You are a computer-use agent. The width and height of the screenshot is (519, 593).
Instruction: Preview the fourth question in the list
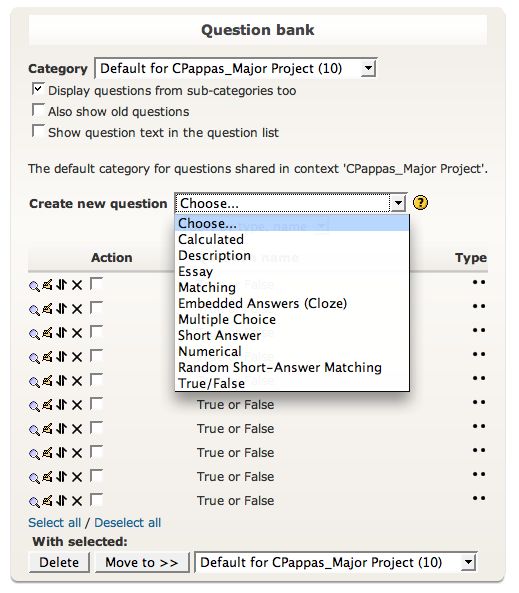pyautogui.click(x=34, y=358)
